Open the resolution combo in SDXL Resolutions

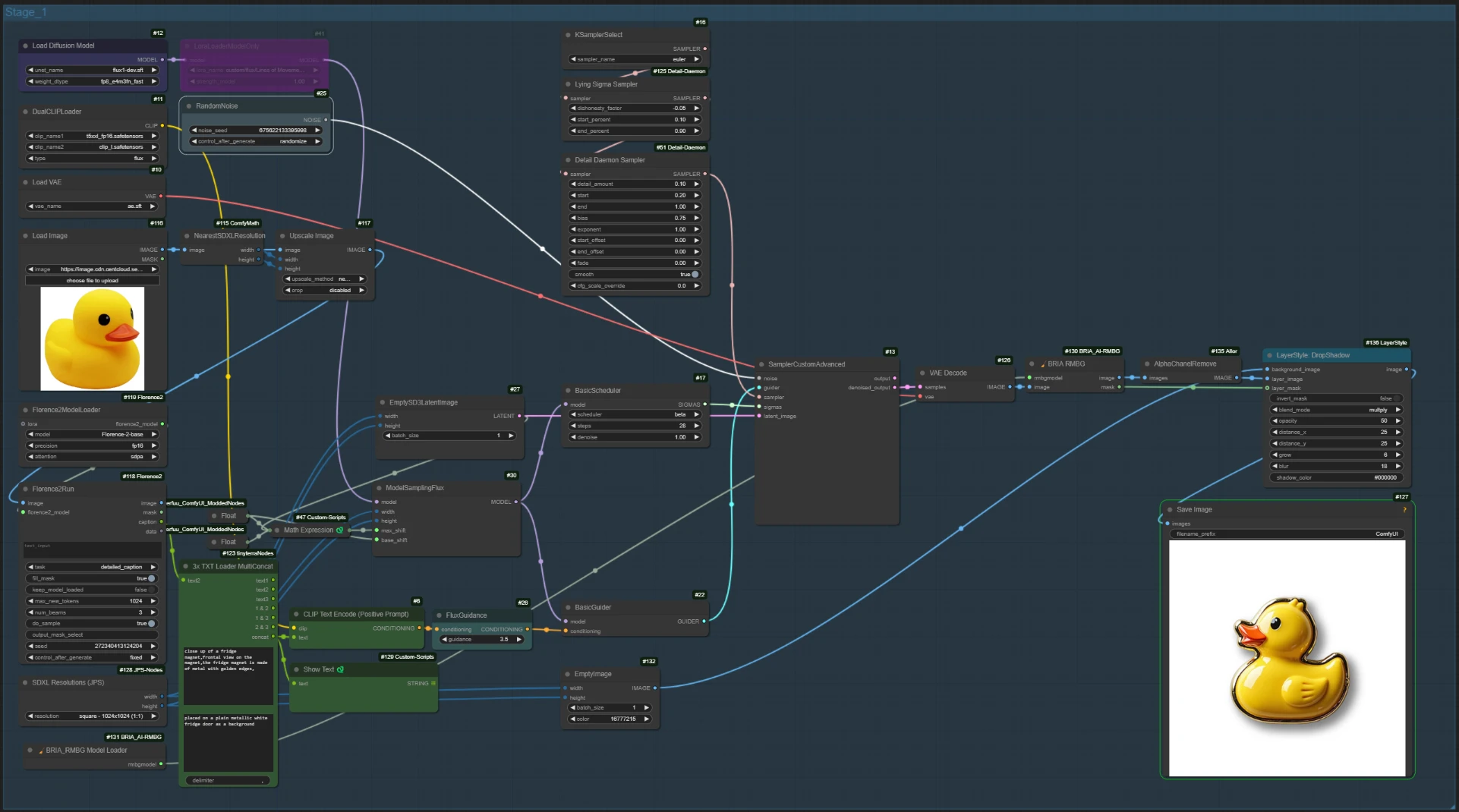(92, 716)
